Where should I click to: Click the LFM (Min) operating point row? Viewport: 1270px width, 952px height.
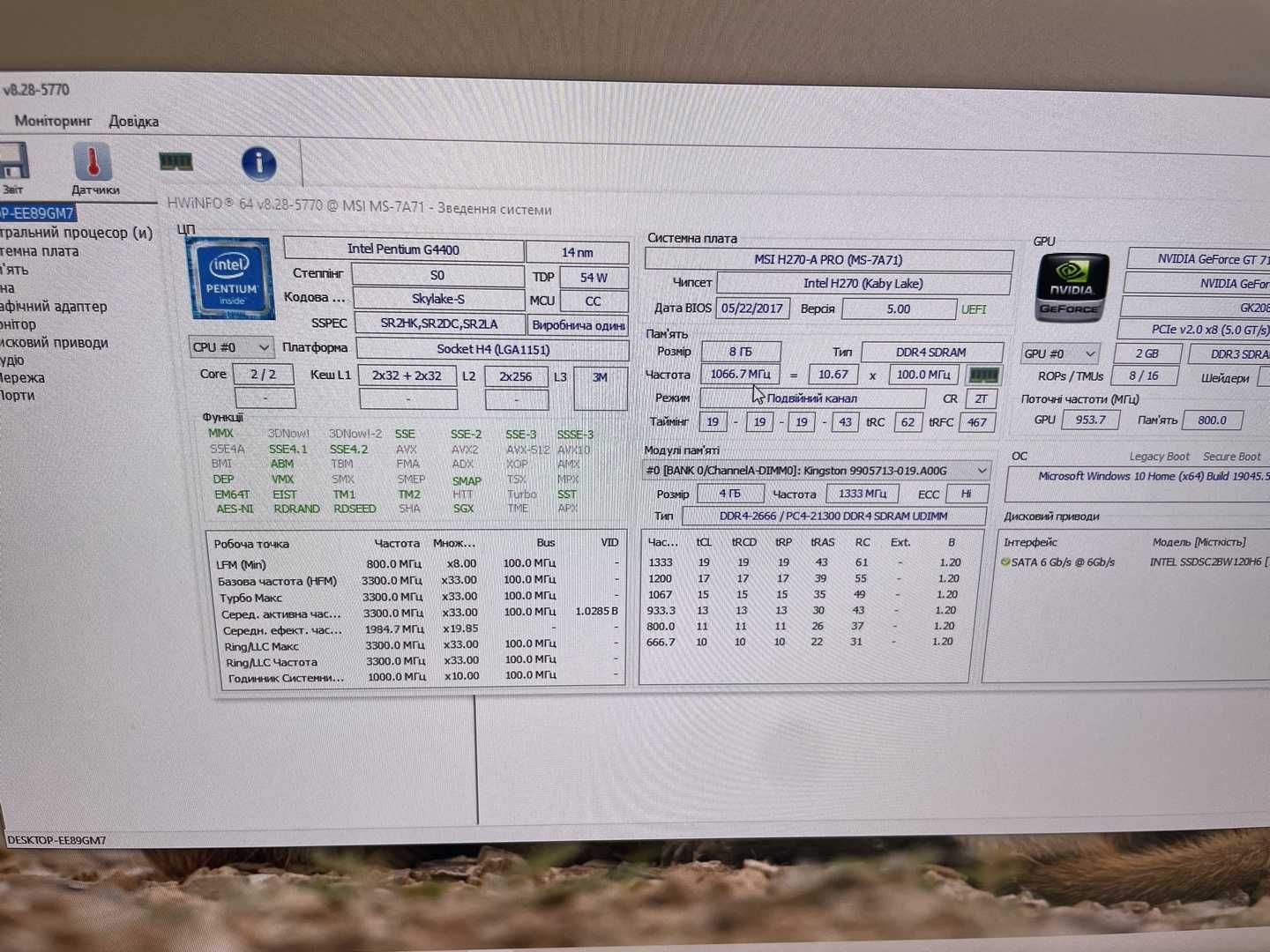(418, 563)
